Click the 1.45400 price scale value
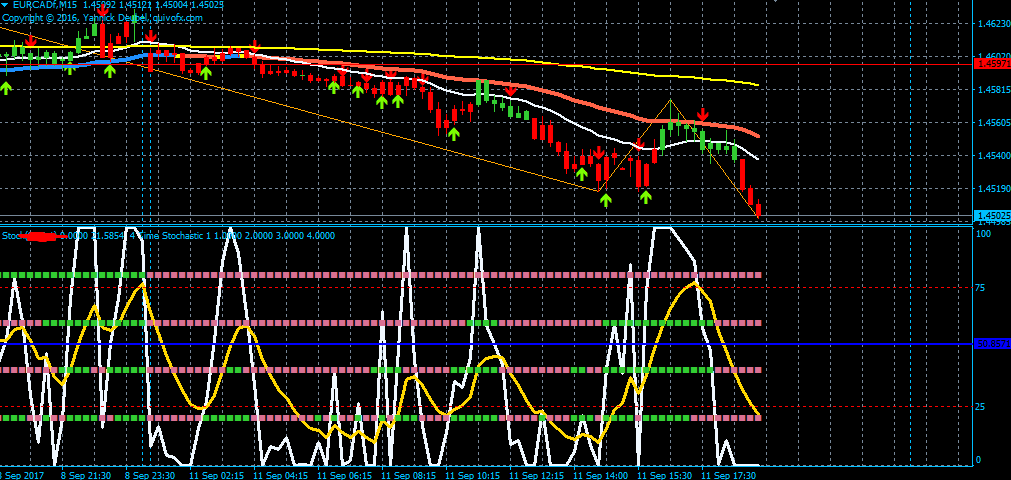This screenshot has height=480, width=1011. [x=994, y=155]
